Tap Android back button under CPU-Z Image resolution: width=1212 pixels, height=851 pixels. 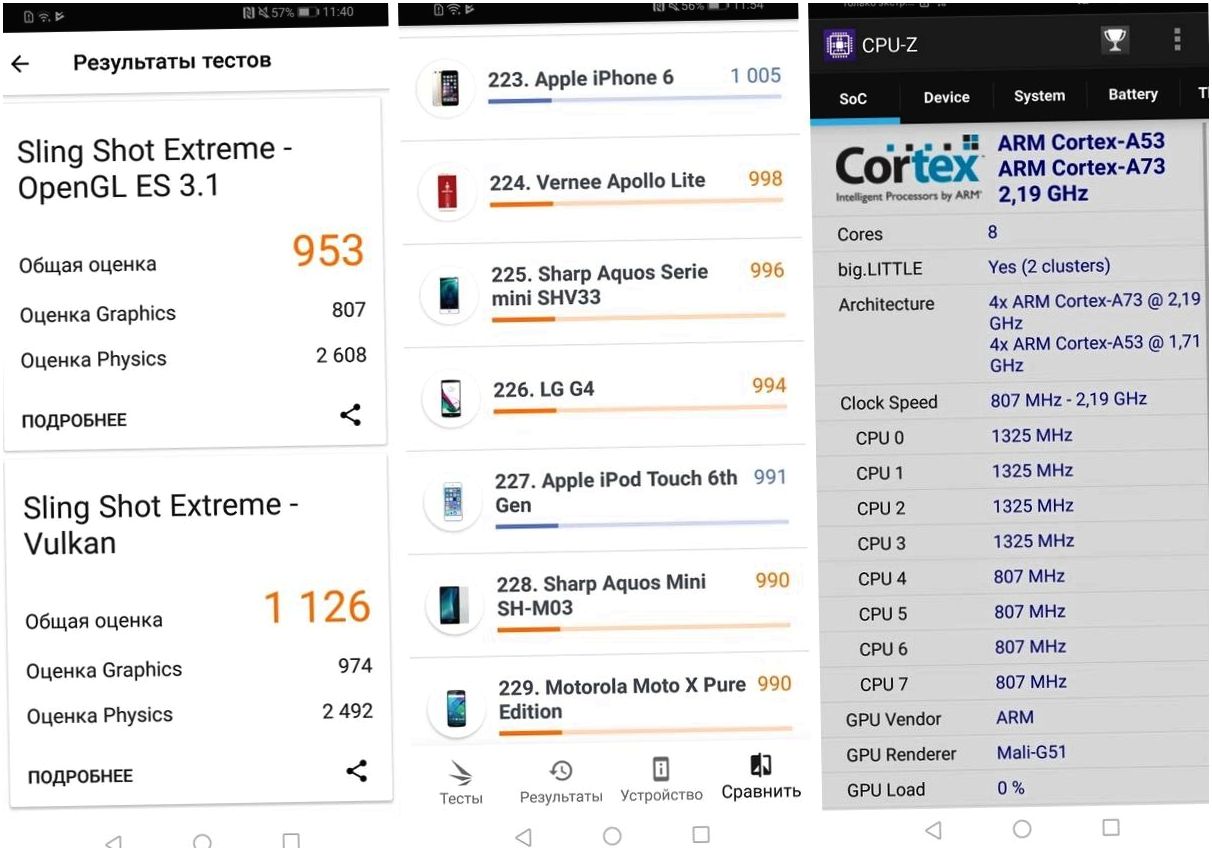(933, 830)
